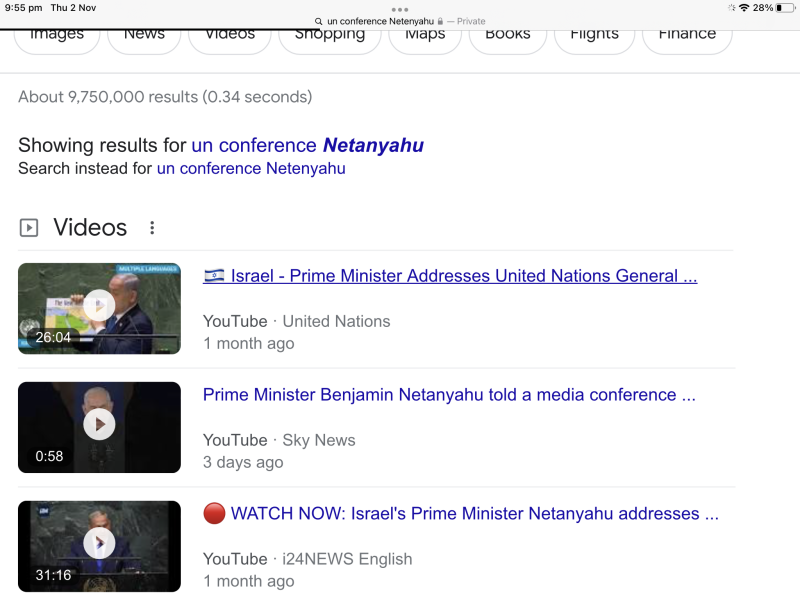Open 'Israel - Prime Minister Addresses United Nations' link

[x=450, y=276]
